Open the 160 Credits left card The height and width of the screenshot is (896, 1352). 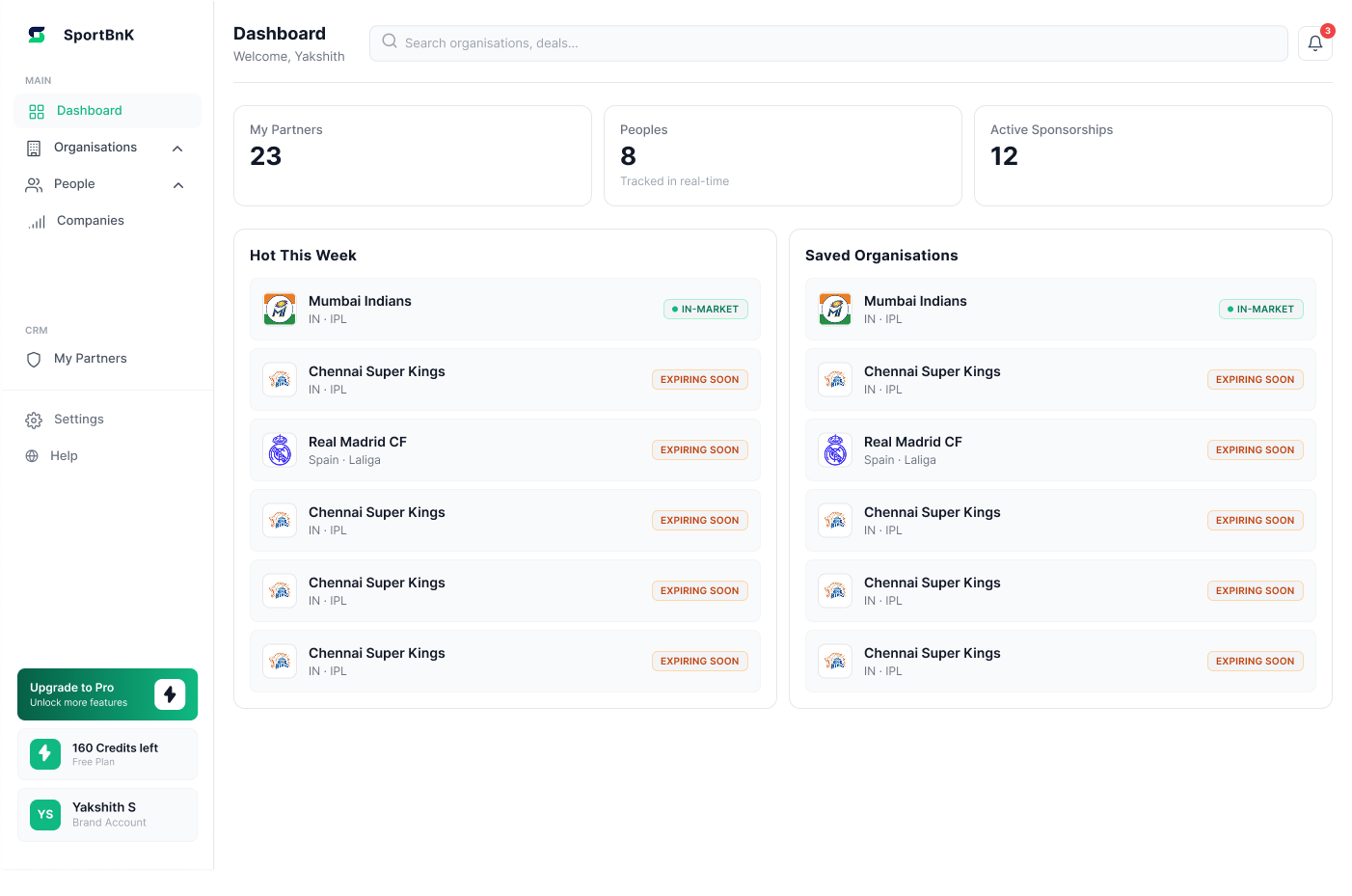(107, 754)
